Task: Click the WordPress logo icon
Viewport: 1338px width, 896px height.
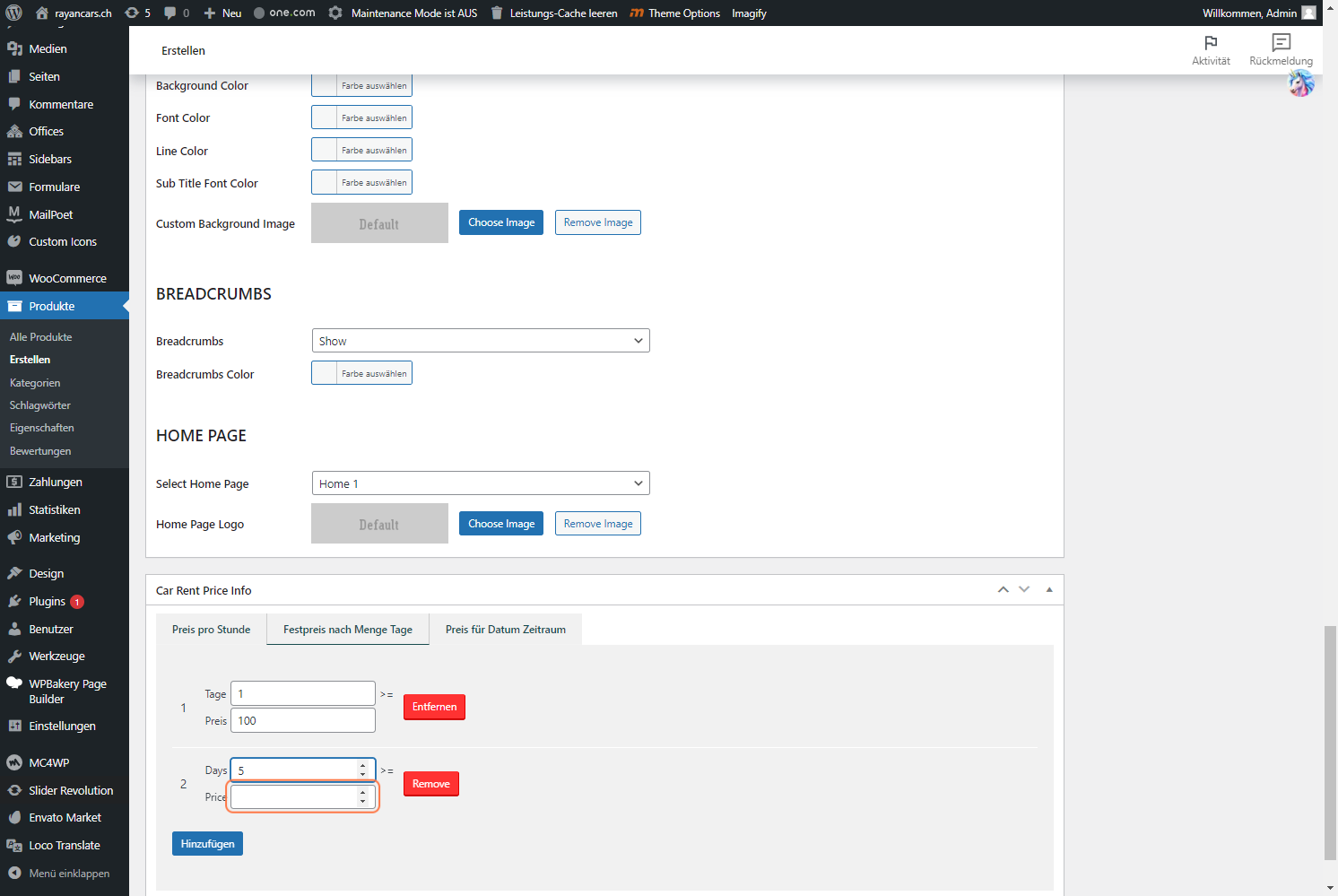Action: coord(13,13)
